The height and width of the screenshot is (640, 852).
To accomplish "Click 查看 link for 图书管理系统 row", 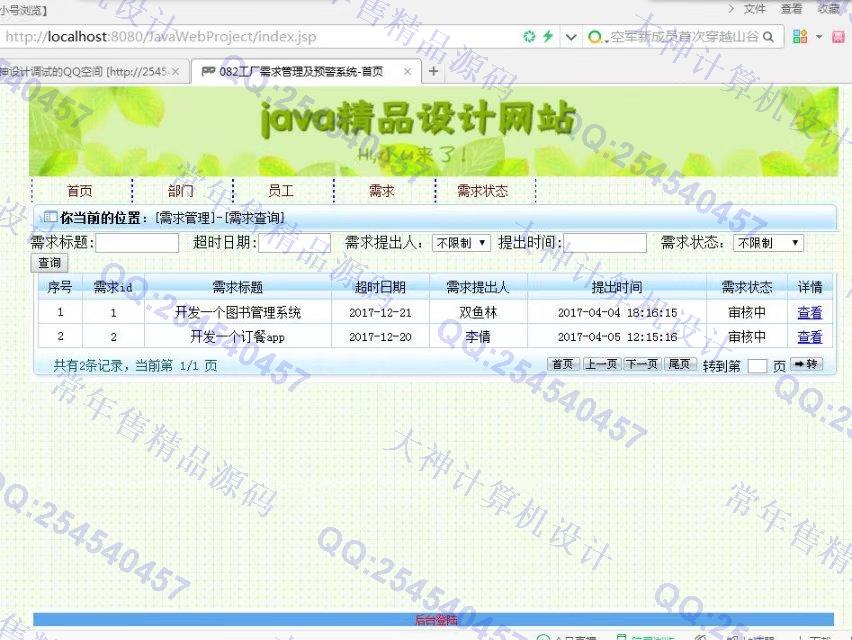I will coord(810,312).
